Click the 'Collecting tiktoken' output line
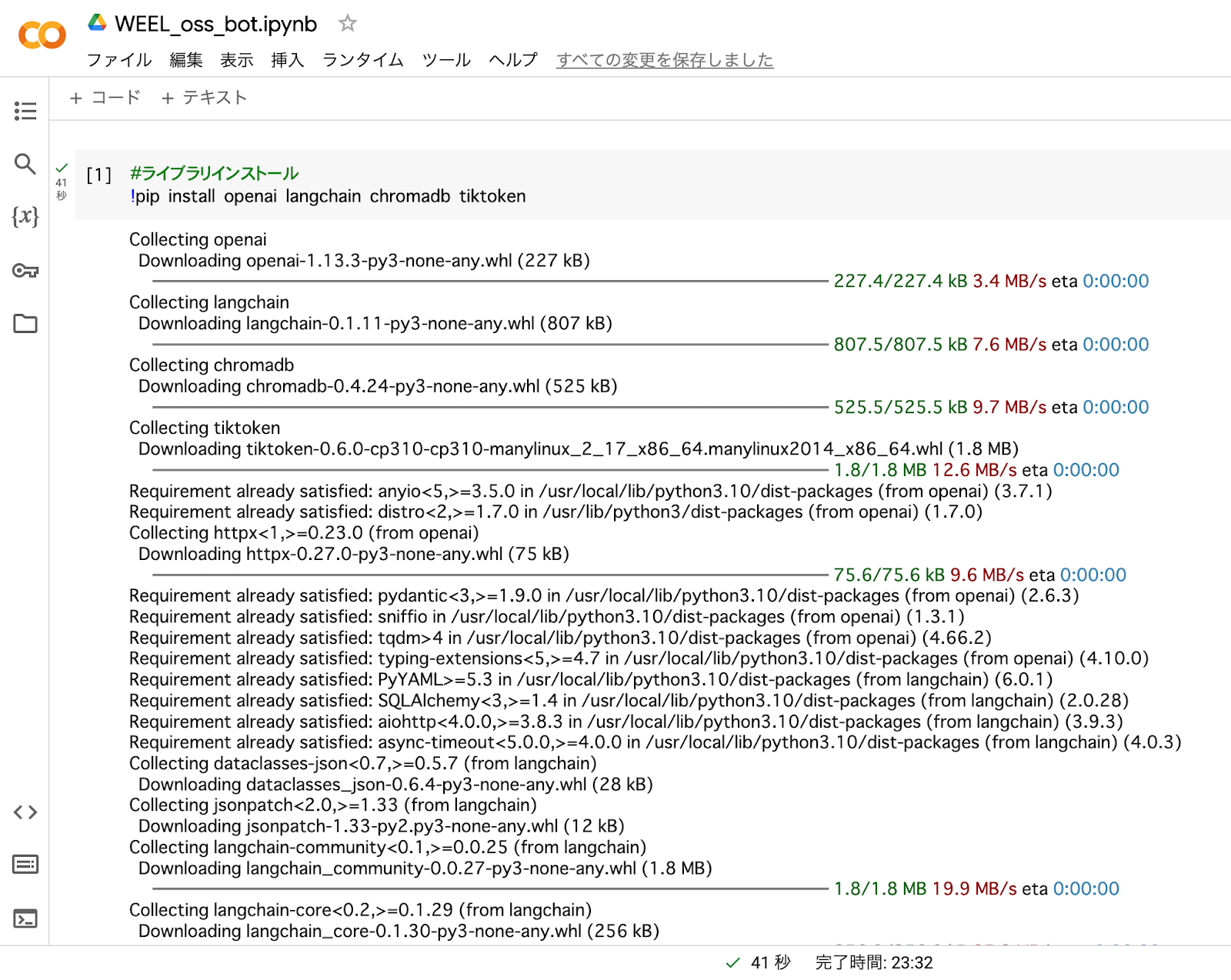The image size is (1231, 980). [205, 428]
